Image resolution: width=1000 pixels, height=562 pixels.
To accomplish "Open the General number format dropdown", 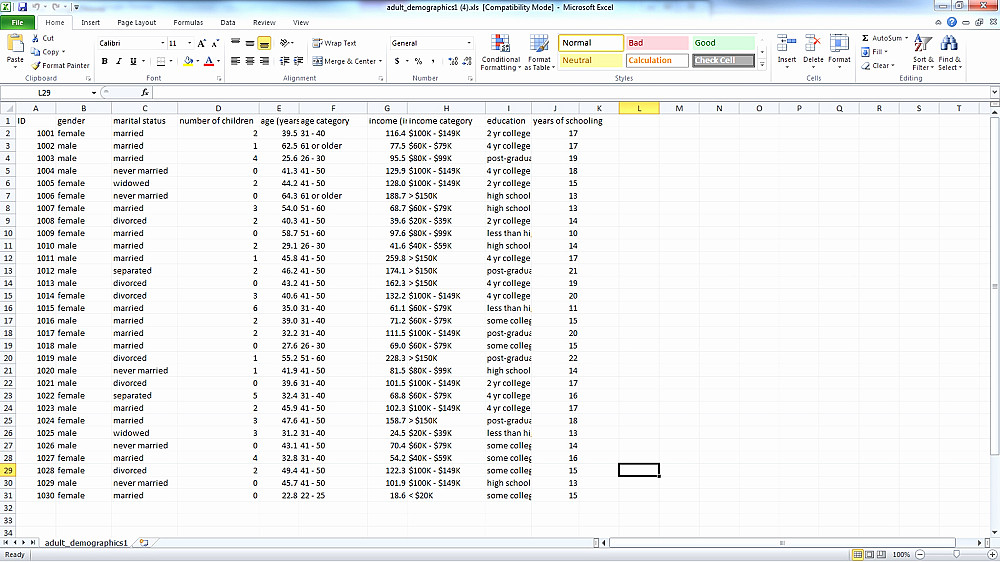I will [x=469, y=43].
